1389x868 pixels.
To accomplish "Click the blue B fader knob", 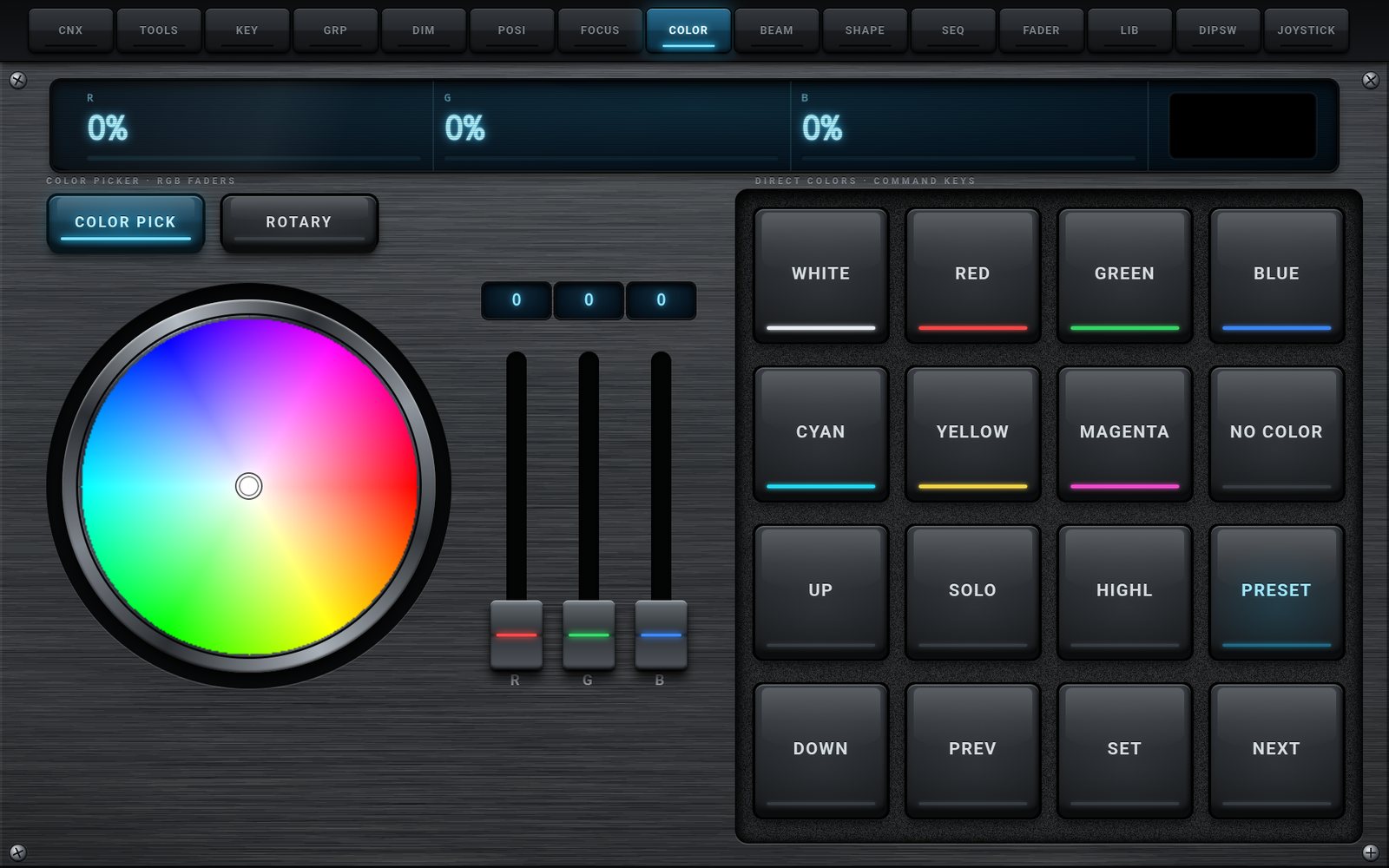I will click(661, 635).
